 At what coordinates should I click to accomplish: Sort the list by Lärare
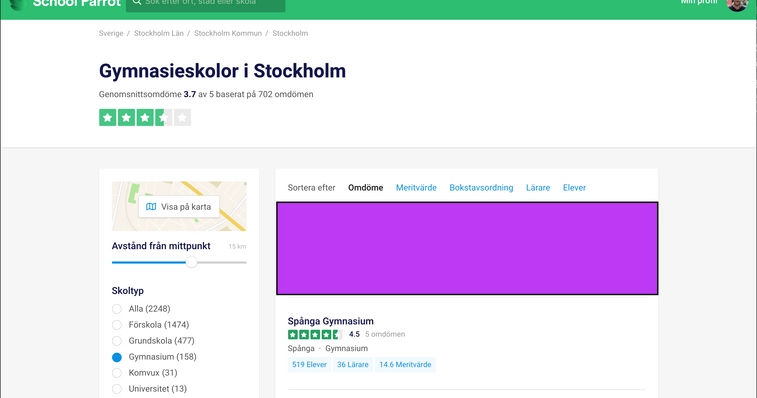[538, 187]
